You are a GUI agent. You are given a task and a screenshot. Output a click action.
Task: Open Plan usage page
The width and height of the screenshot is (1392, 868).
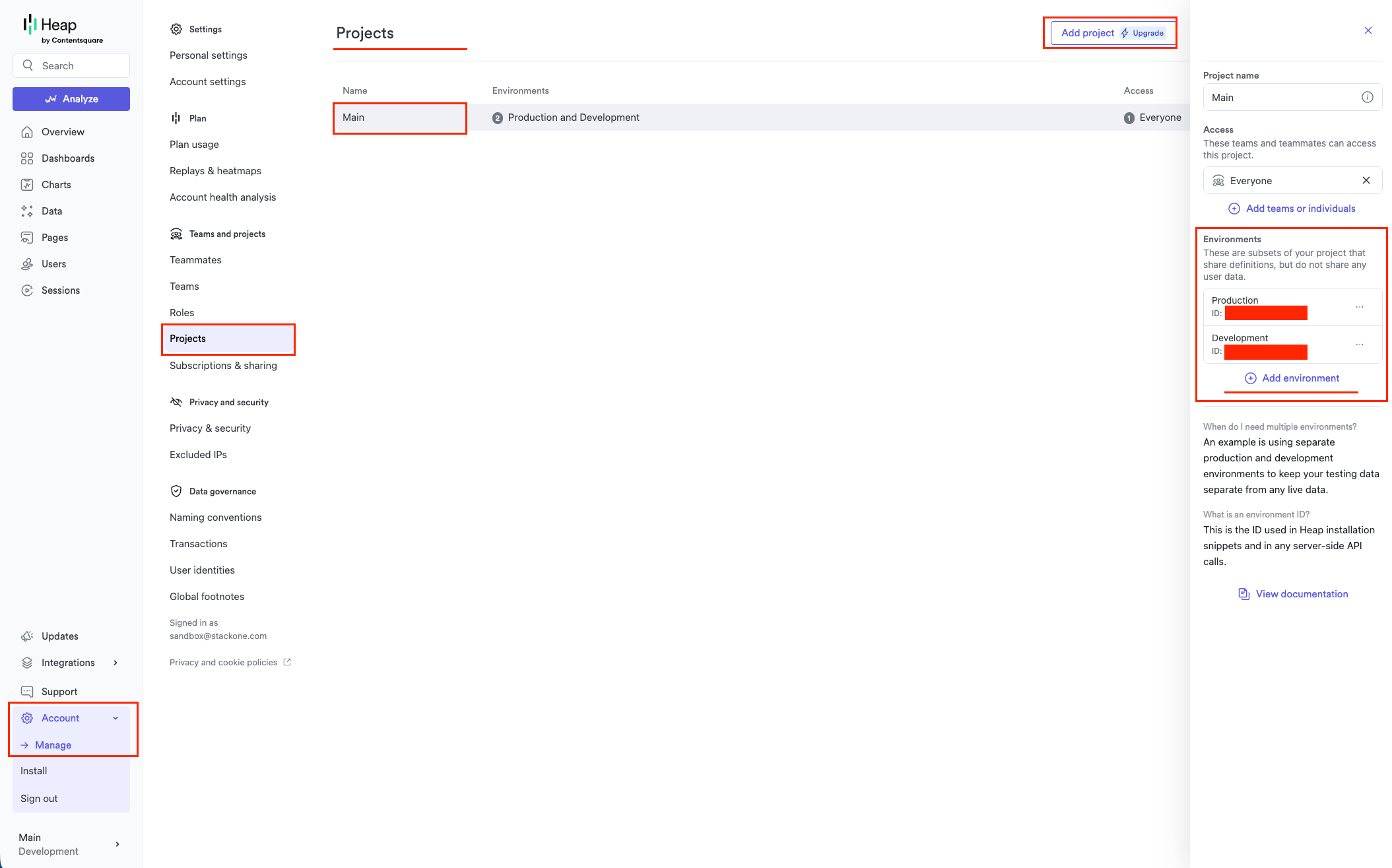coord(194,145)
